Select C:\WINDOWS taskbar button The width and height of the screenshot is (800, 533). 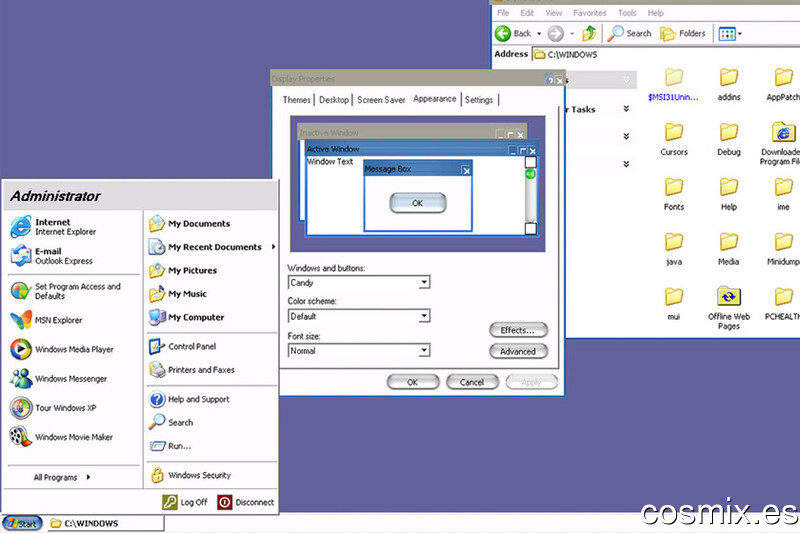click(x=106, y=523)
